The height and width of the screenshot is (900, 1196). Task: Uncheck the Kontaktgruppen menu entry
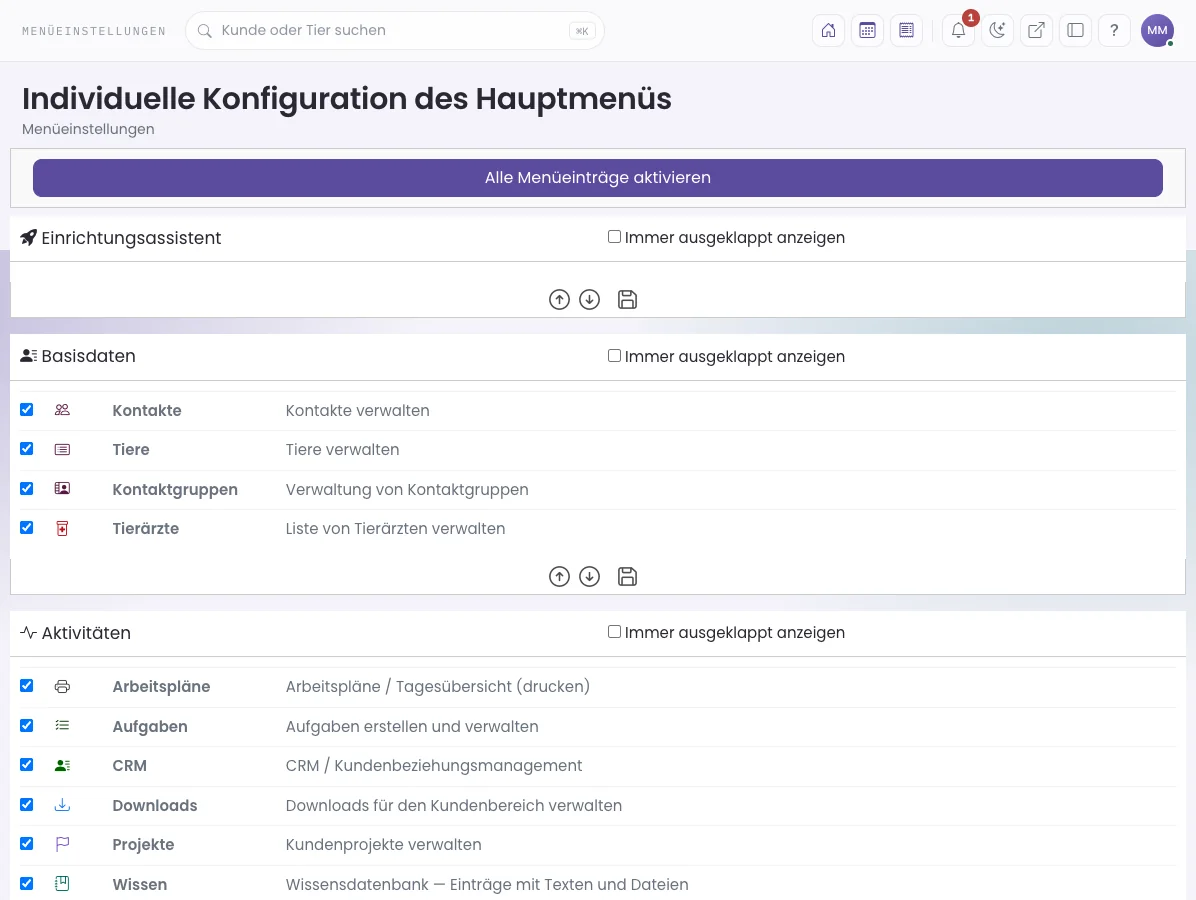click(27, 489)
